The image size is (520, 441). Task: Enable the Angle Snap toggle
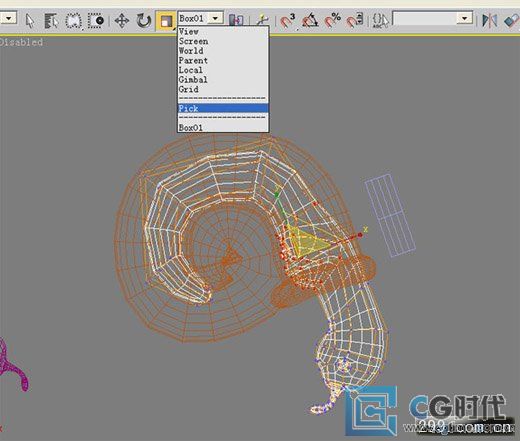click(x=310, y=21)
